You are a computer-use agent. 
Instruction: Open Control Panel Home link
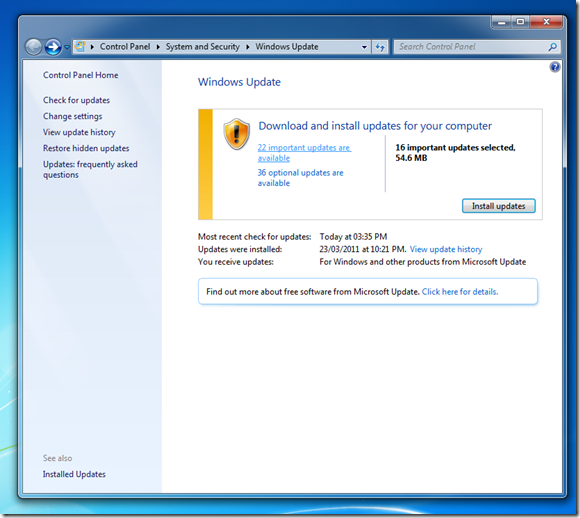click(x=81, y=75)
